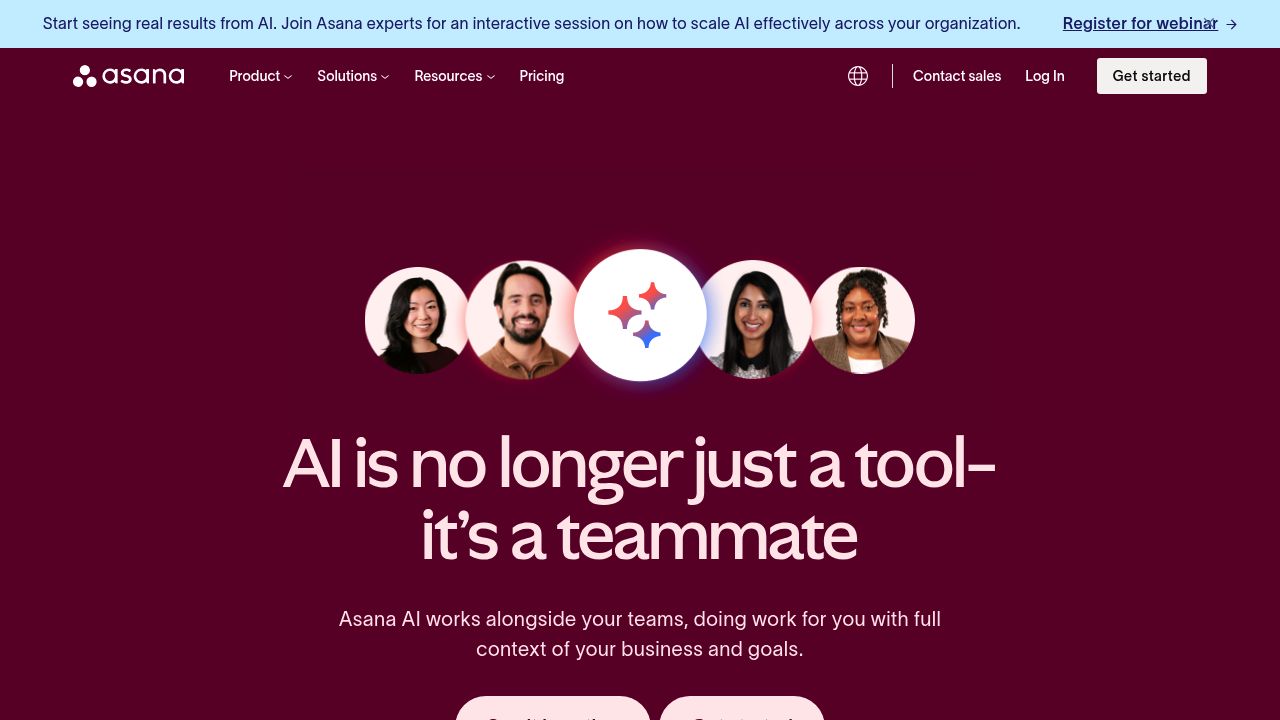This screenshot has width=1280, height=720.
Task: Click the arrow after Register for webinar
Action: (1231, 24)
